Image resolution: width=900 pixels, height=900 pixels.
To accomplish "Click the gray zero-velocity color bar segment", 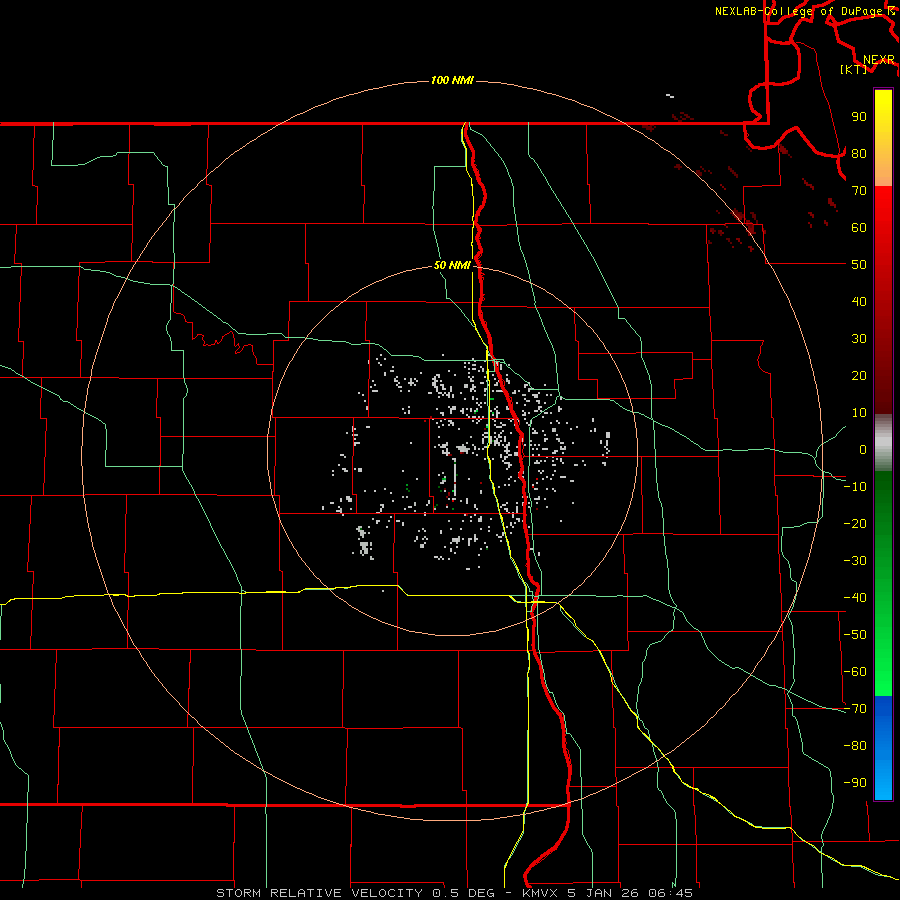I will [883, 442].
